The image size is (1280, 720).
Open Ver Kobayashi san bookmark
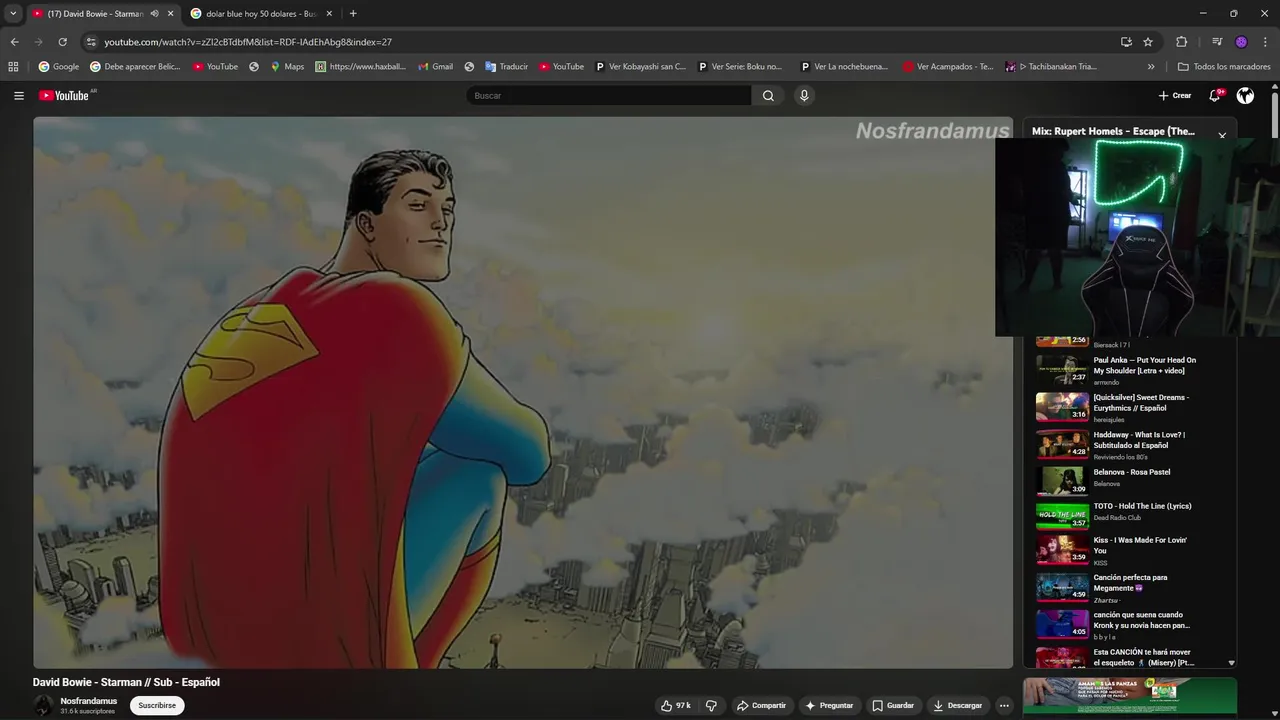click(640, 67)
